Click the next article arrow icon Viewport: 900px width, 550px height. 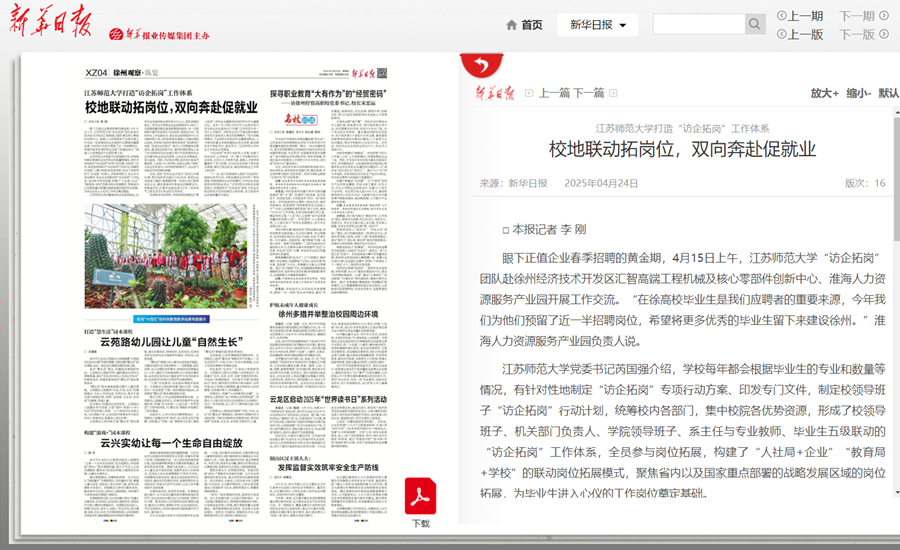[616, 93]
